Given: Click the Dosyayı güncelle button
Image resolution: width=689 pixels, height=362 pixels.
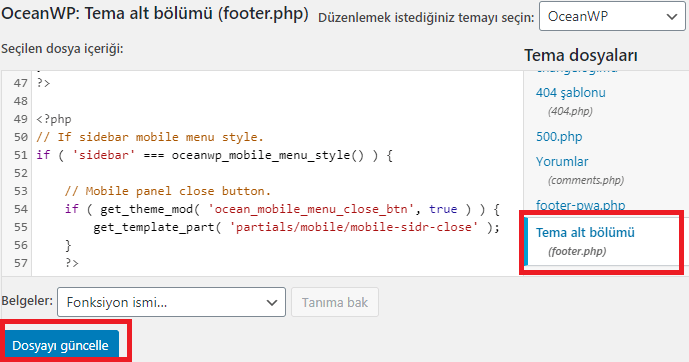Looking at the screenshot, I should tap(61, 345).
